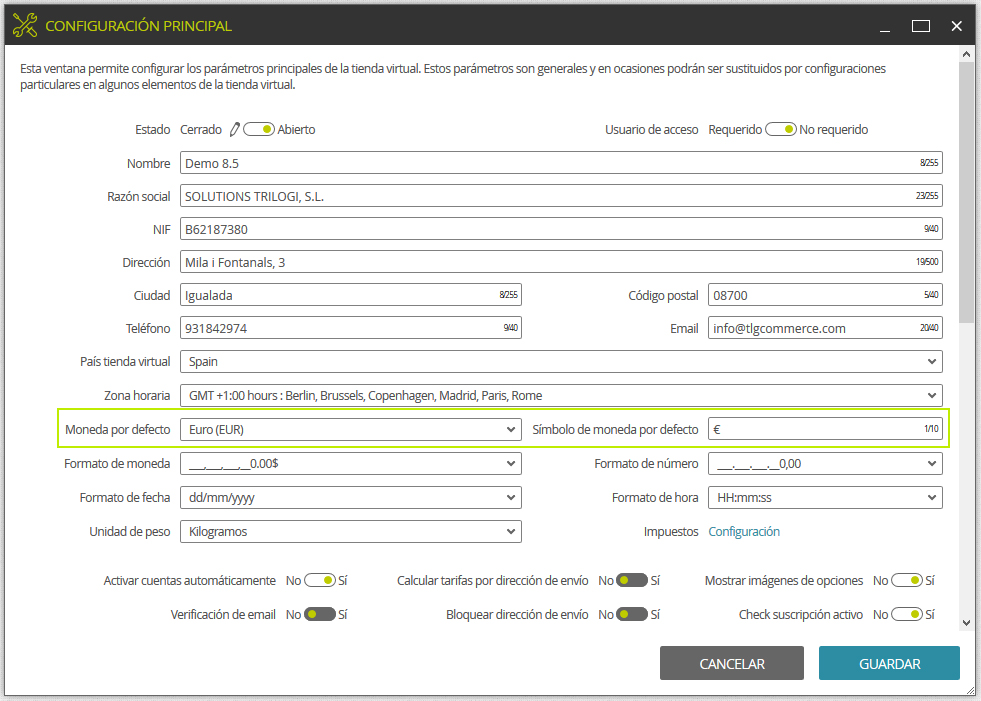Image resolution: width=981 pixels, height=701 pixels.
Task: Toggle the Usuario de acceso requerido switch
Action: point(781,130)
